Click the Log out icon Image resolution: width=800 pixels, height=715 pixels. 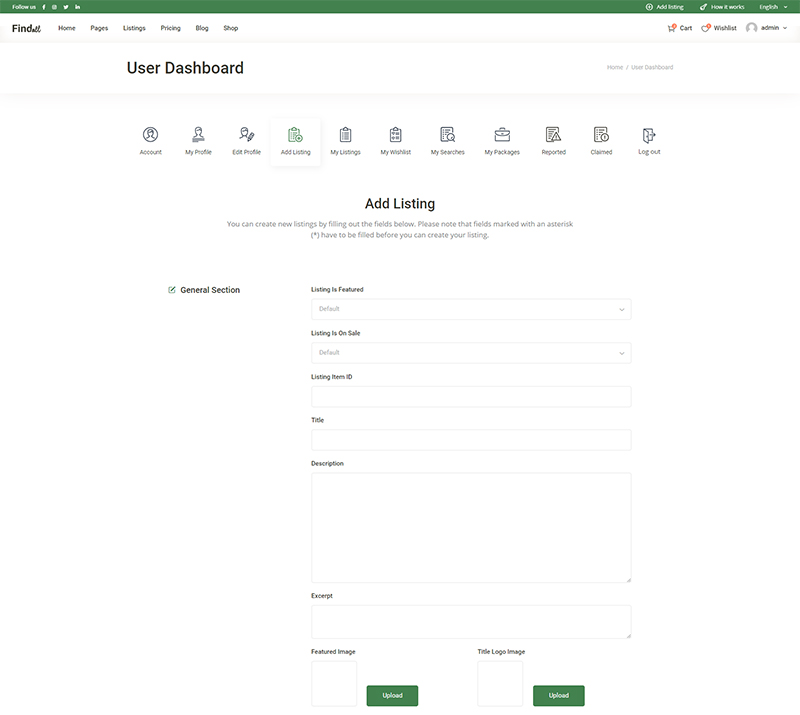click(x=649, y=135)
